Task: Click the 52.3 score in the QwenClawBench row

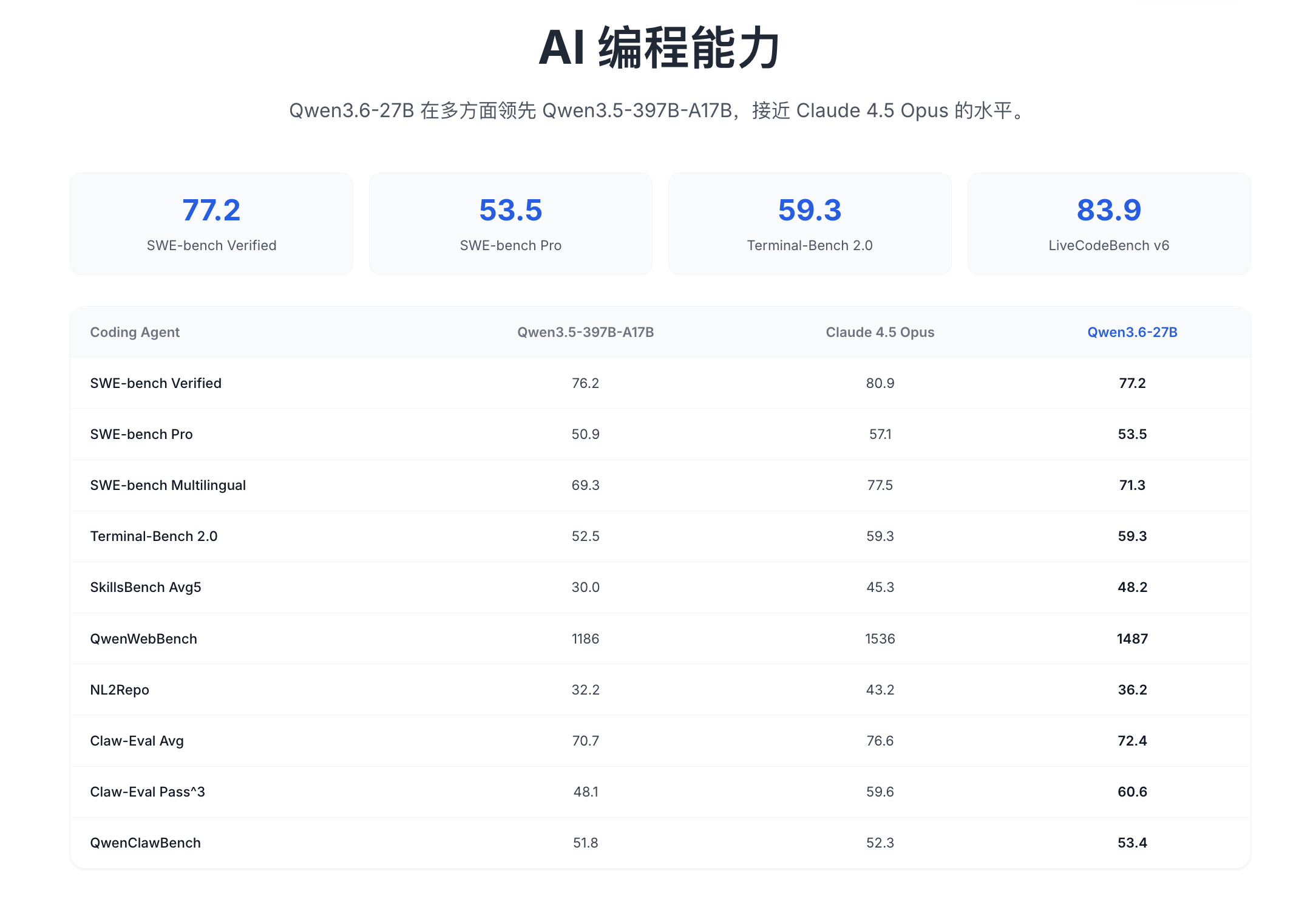Action: (880, 843)
